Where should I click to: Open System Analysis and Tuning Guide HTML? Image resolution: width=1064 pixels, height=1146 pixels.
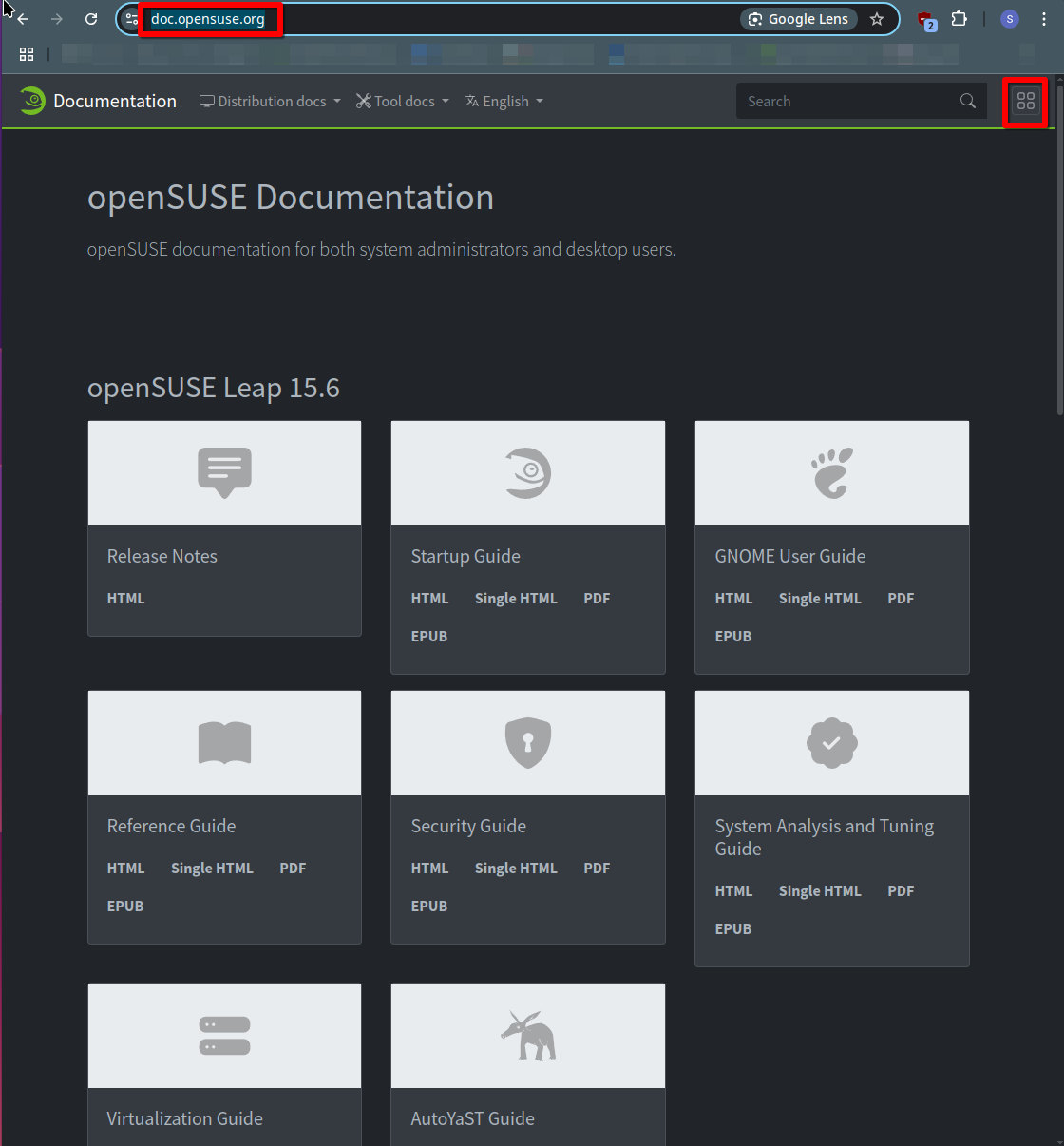(x=733, y=891)
